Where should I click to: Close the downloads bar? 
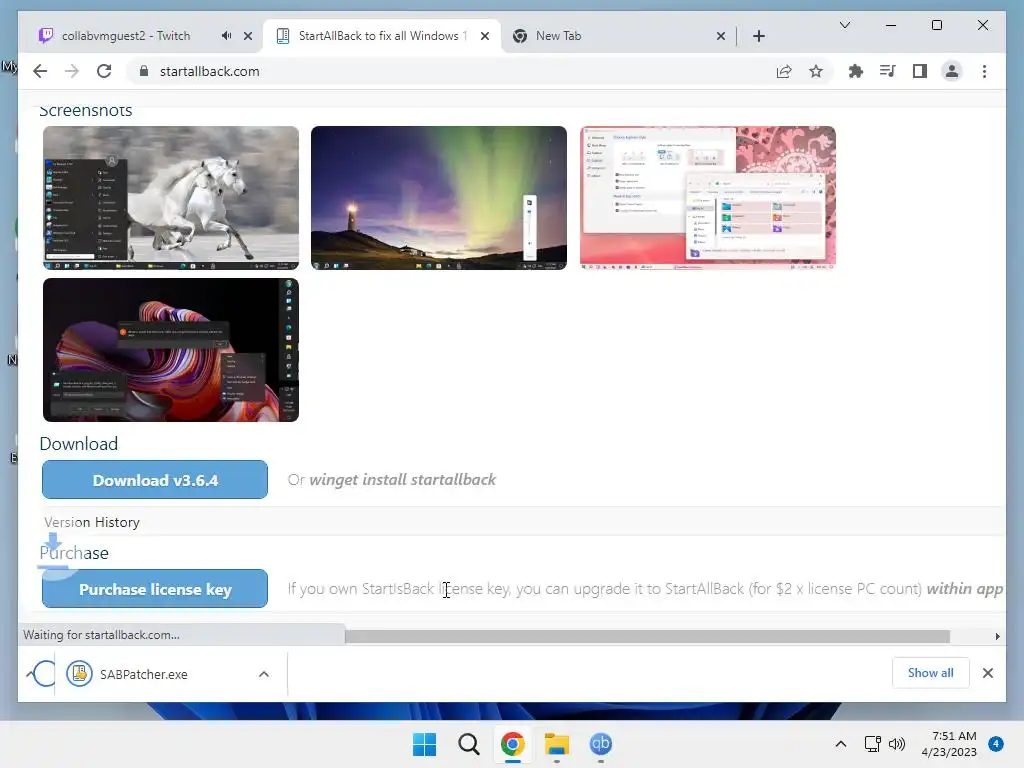(988, 673)
